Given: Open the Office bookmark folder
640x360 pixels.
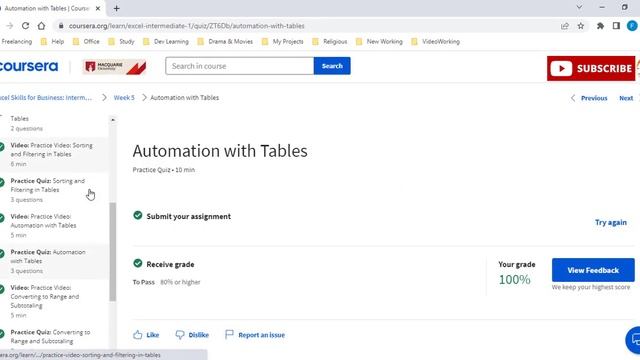Looking at the screenshot, I should (x=86, y=42).
